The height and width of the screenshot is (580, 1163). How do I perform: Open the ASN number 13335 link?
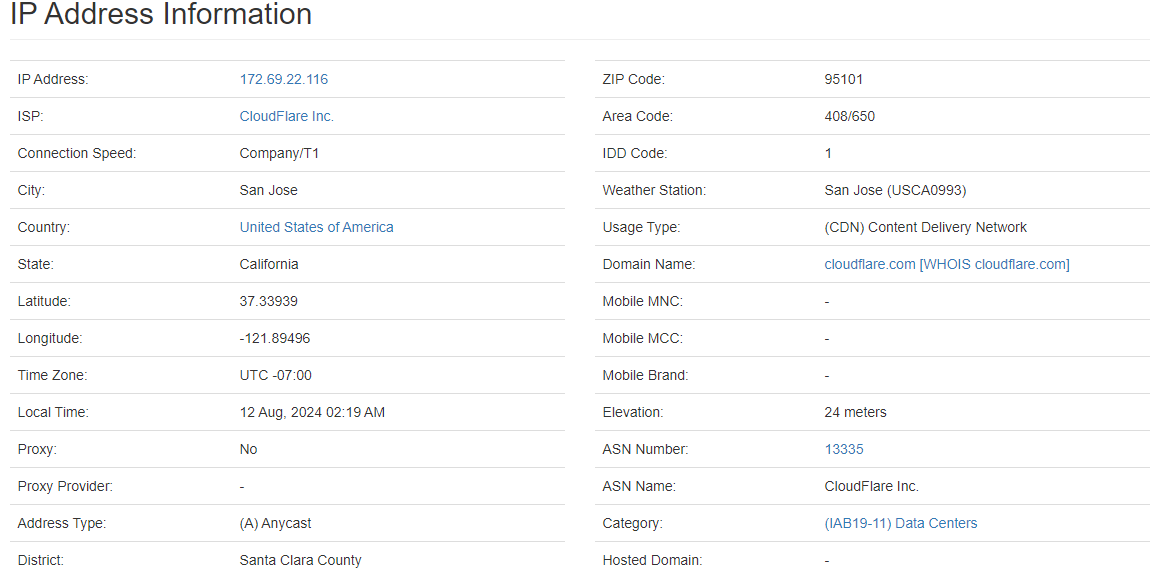tap(843, 449)
